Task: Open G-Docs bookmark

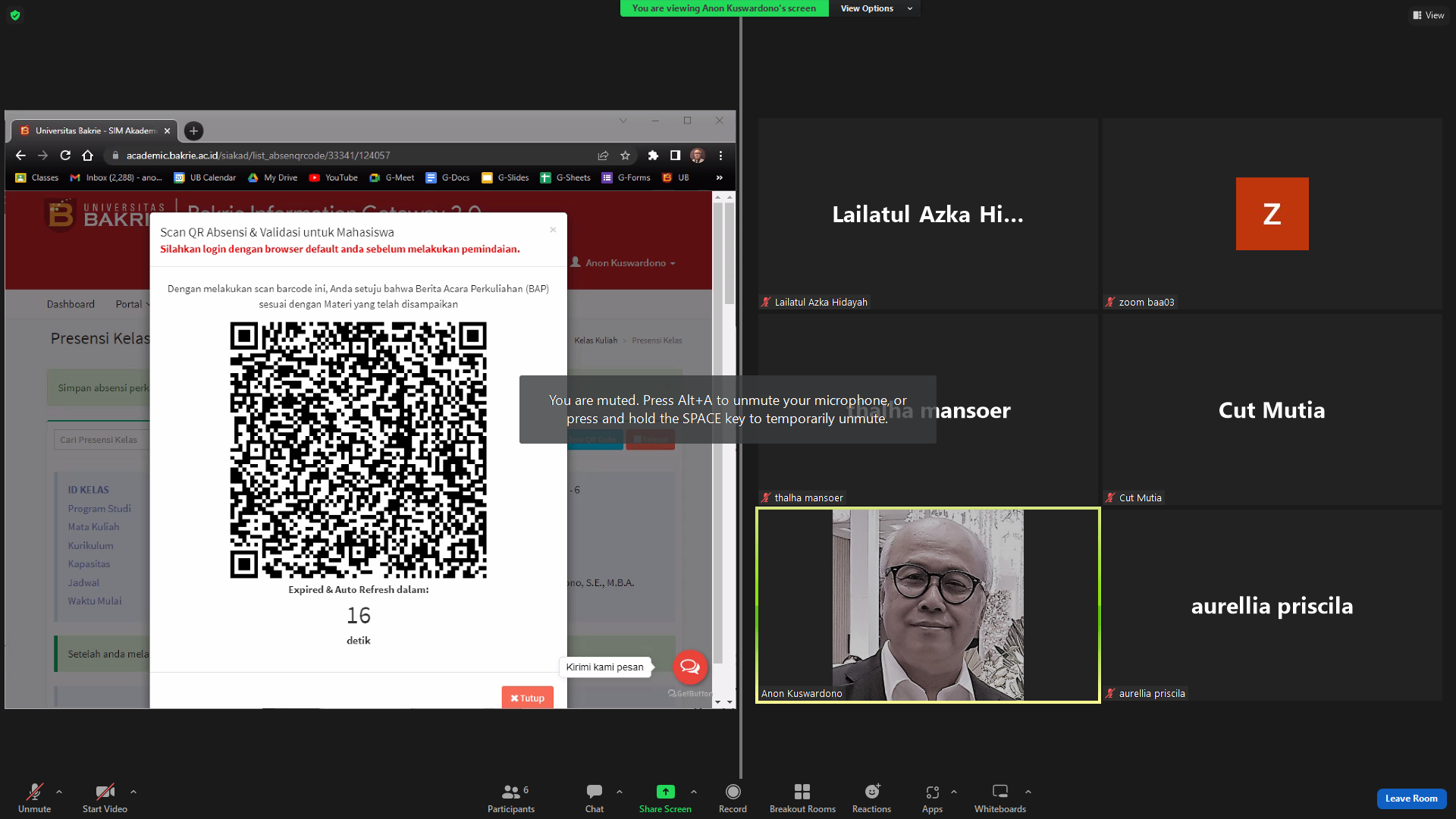Action: click(448, 177)
